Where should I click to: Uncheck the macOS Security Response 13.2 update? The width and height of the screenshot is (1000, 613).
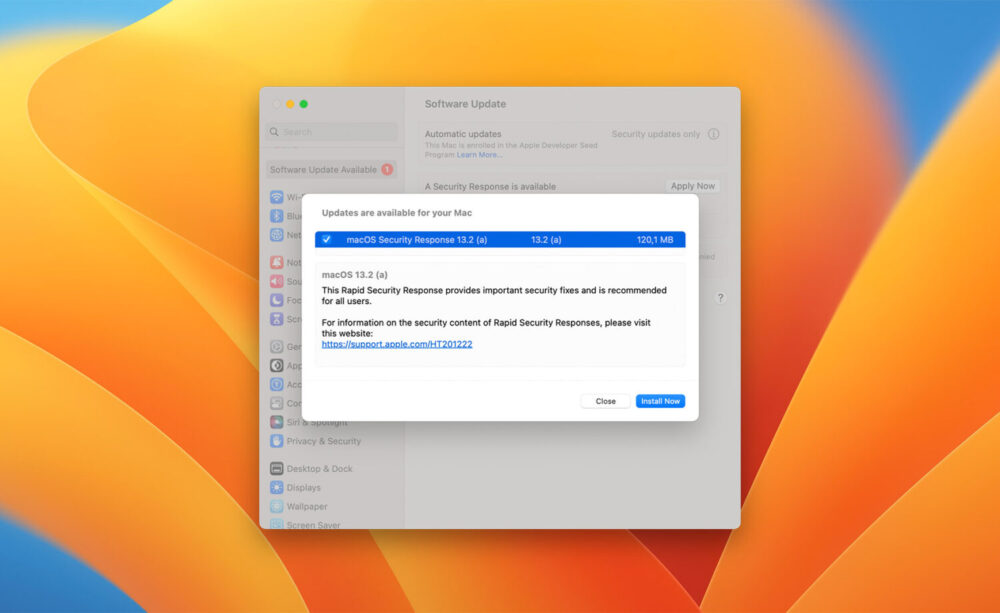(x=327, y=239)
